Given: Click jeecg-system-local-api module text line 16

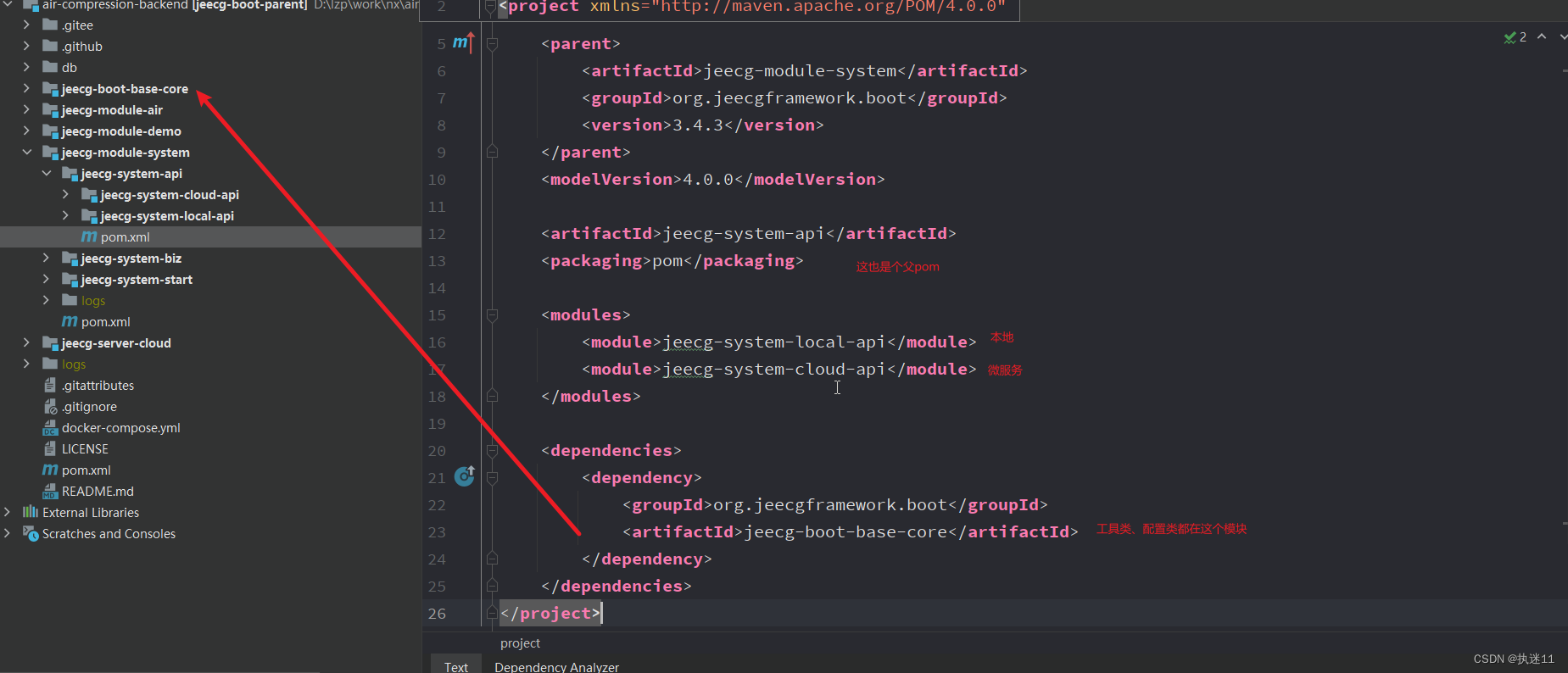Looking at the screenshot, I should pos(773,342).
